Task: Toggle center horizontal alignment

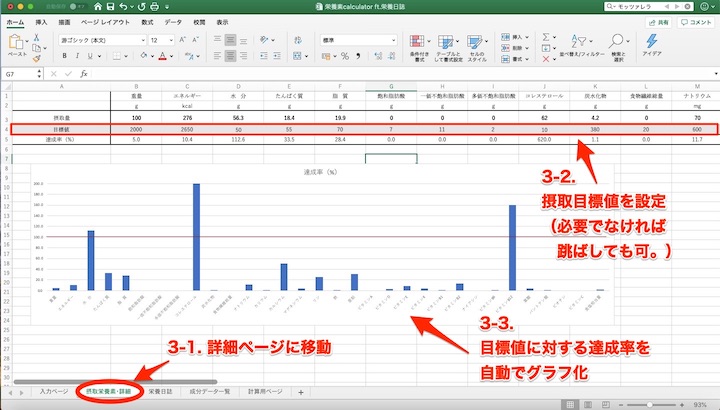Action: (x=231, y=56)
